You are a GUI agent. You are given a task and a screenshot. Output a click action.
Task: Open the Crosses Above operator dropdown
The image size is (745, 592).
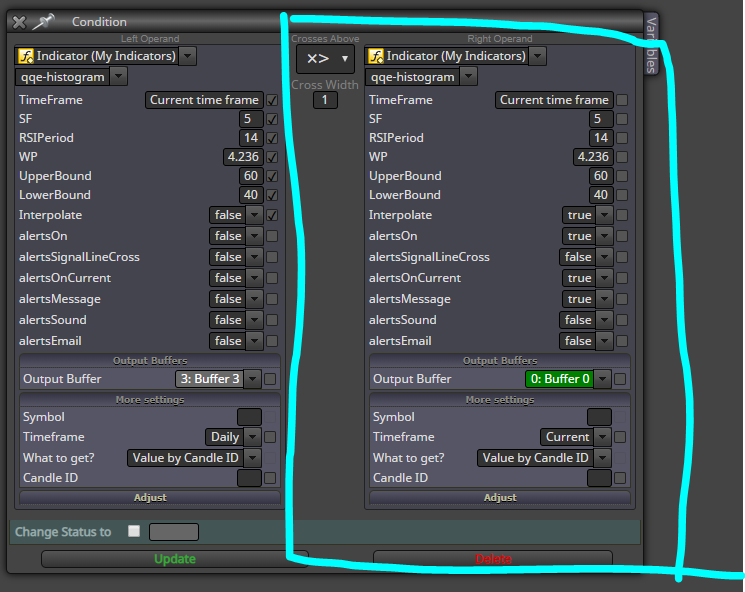pyautogui.click(x=325, y=59)
